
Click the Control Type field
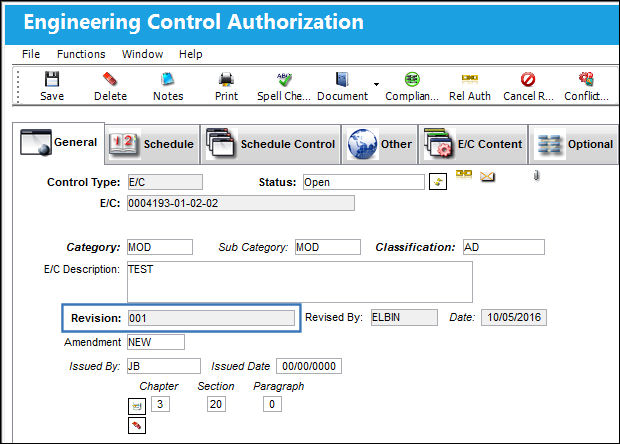pos(165,182)
